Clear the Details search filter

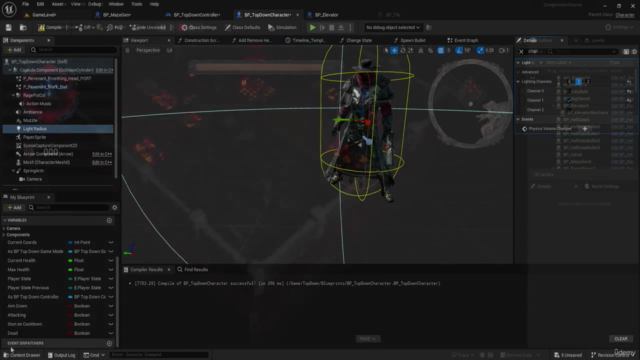(521, 51)
